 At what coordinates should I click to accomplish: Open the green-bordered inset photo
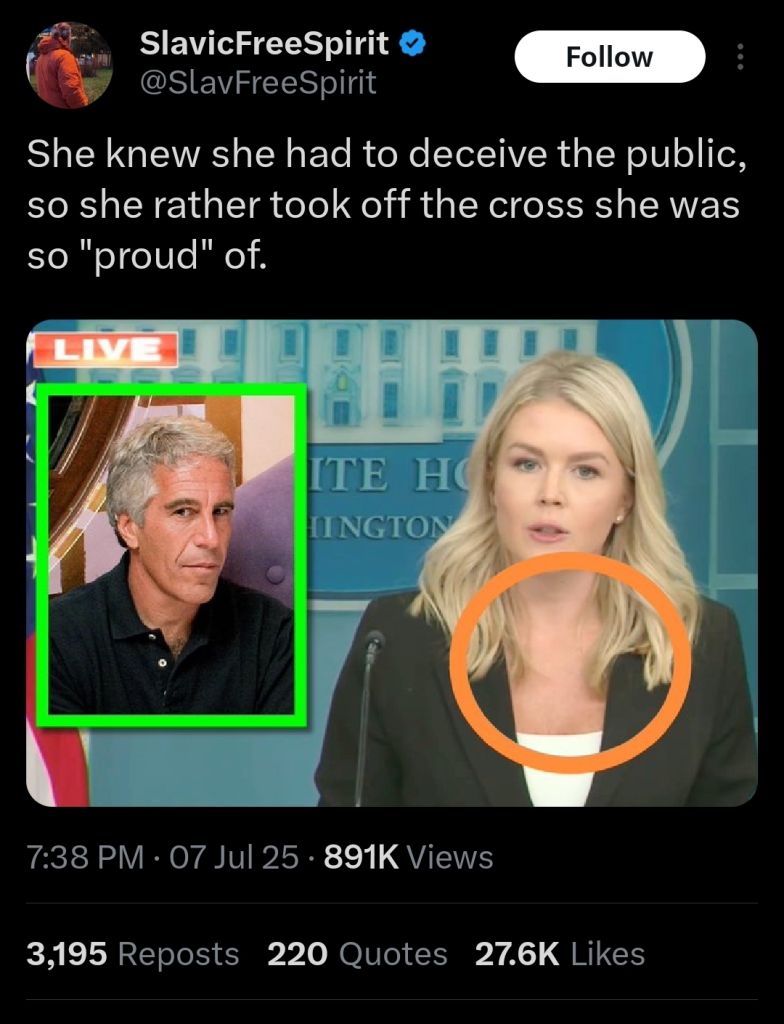(x=171, y=555)
